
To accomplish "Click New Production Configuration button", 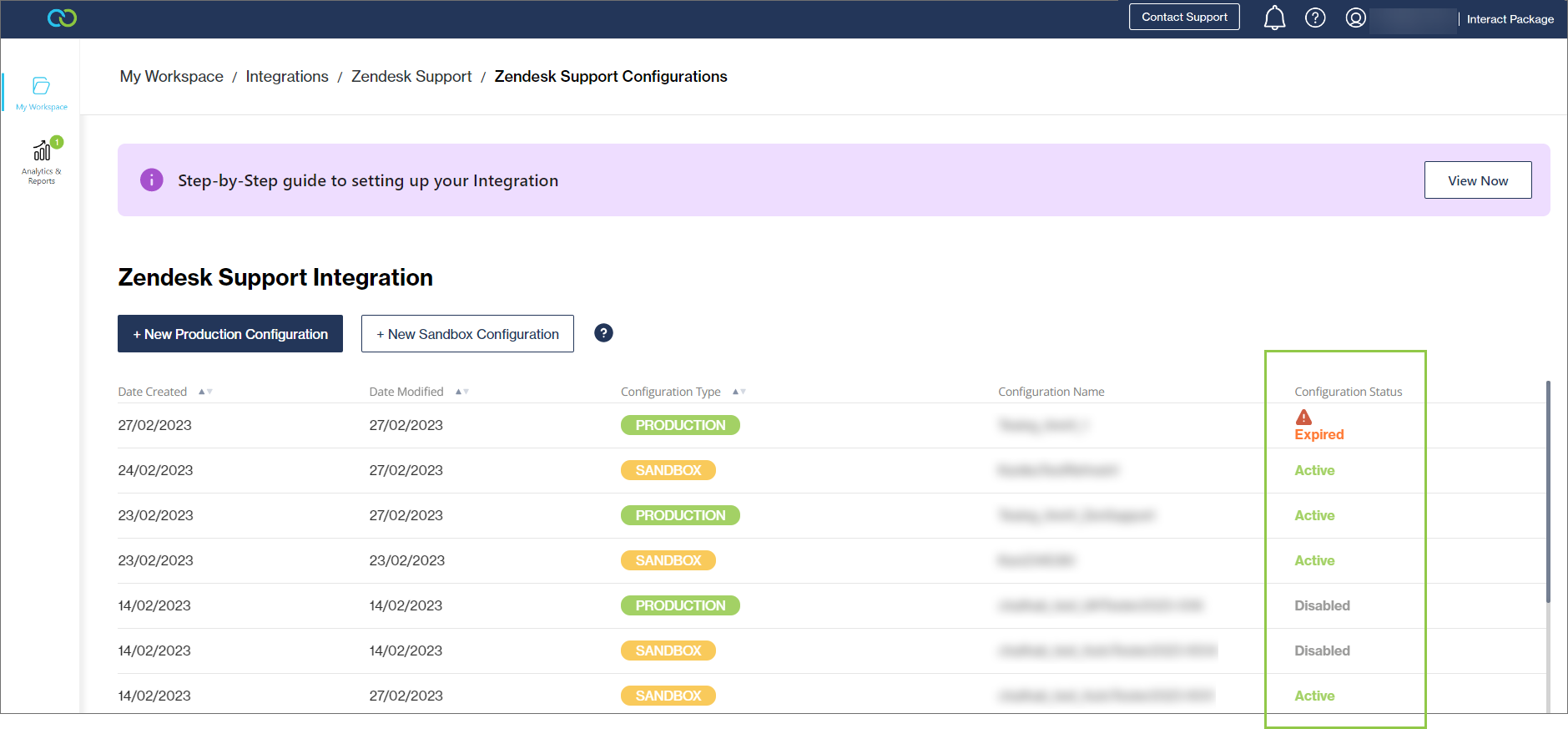I will (230, 334).
